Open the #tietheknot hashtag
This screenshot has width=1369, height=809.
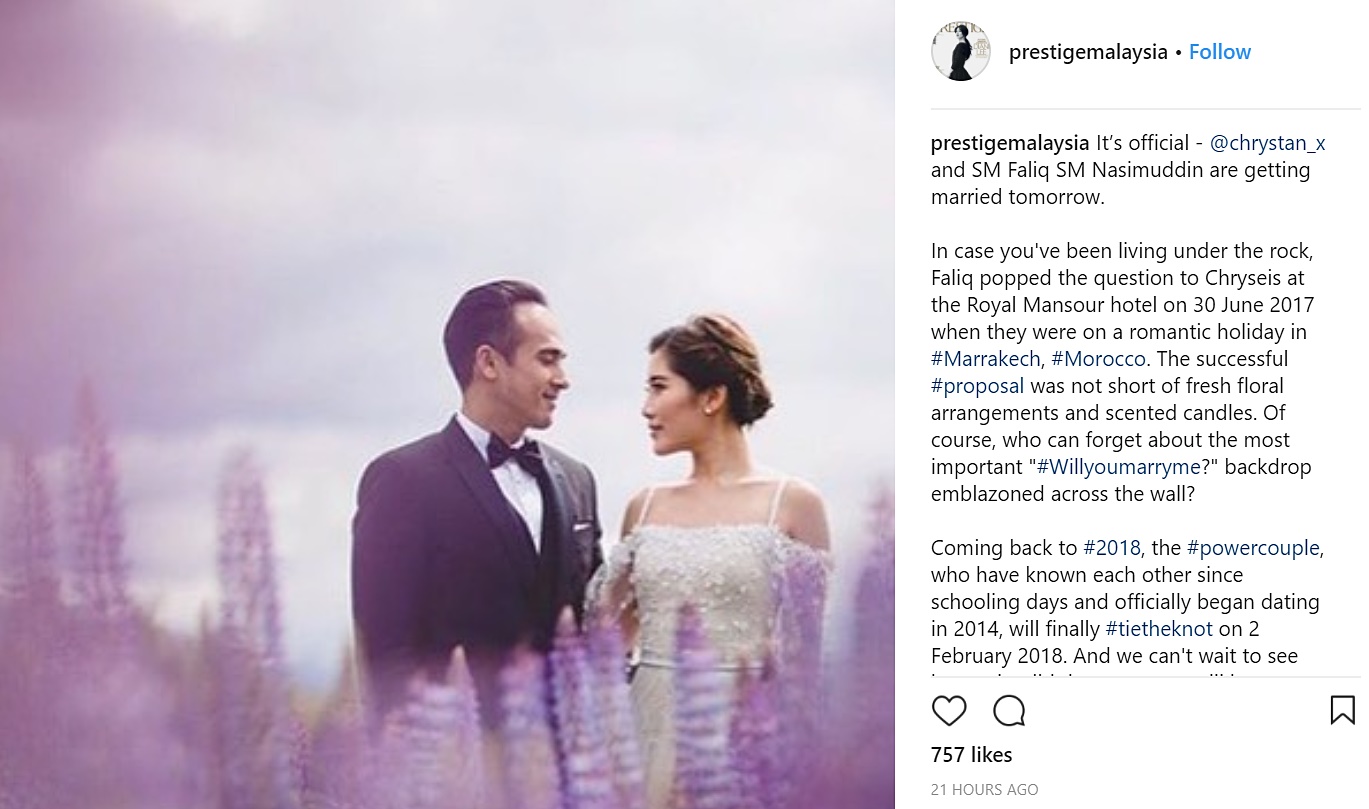pyautogui.click(x=1159, y=629)
